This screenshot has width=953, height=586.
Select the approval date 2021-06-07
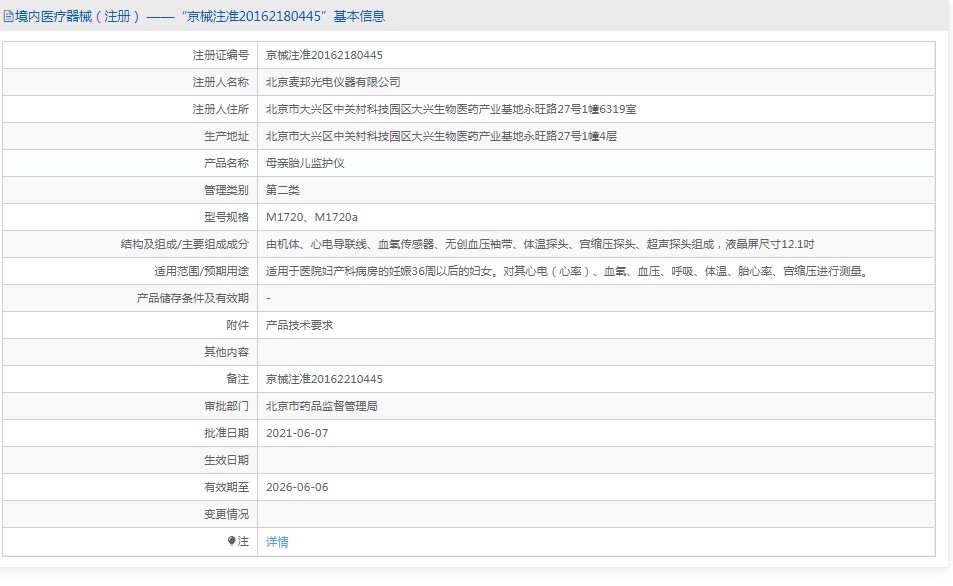tap(297, 433)
